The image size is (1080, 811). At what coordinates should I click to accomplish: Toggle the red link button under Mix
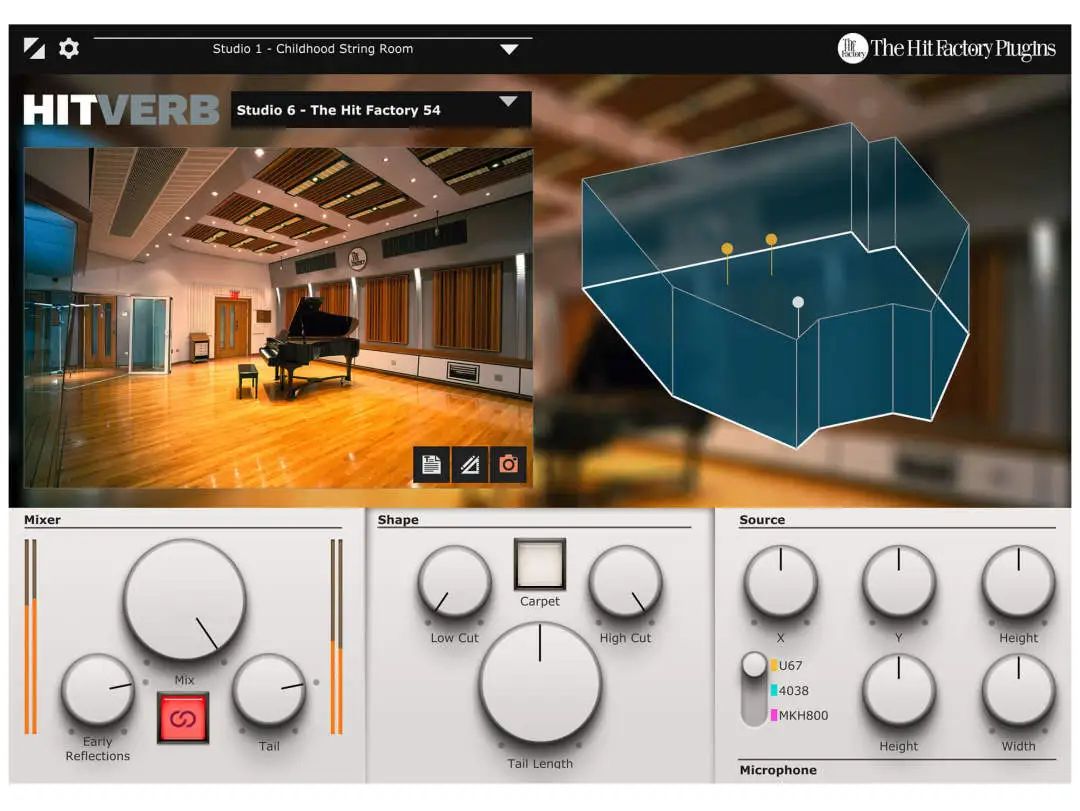click(x=183, y=718)
